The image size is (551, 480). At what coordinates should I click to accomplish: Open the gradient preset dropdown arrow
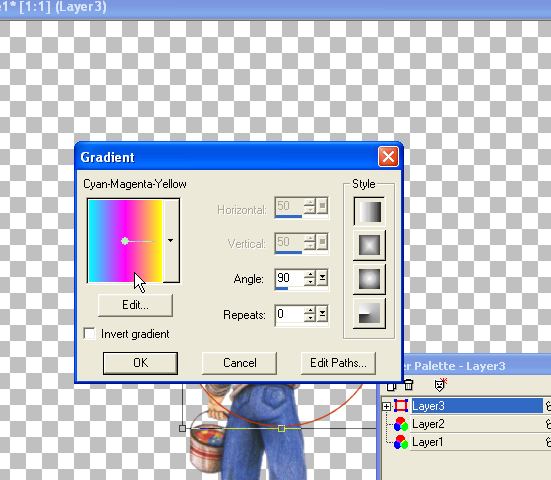(x=171, y=240)
